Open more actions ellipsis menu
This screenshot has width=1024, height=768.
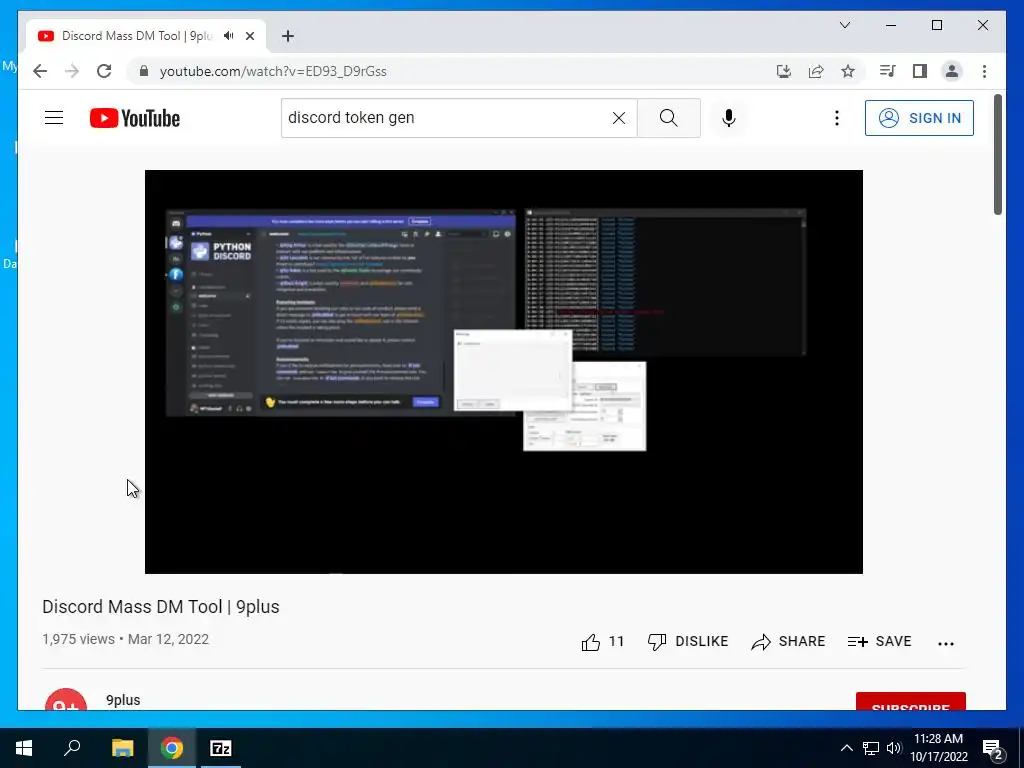pyautogui.click(x=946, y=643)
